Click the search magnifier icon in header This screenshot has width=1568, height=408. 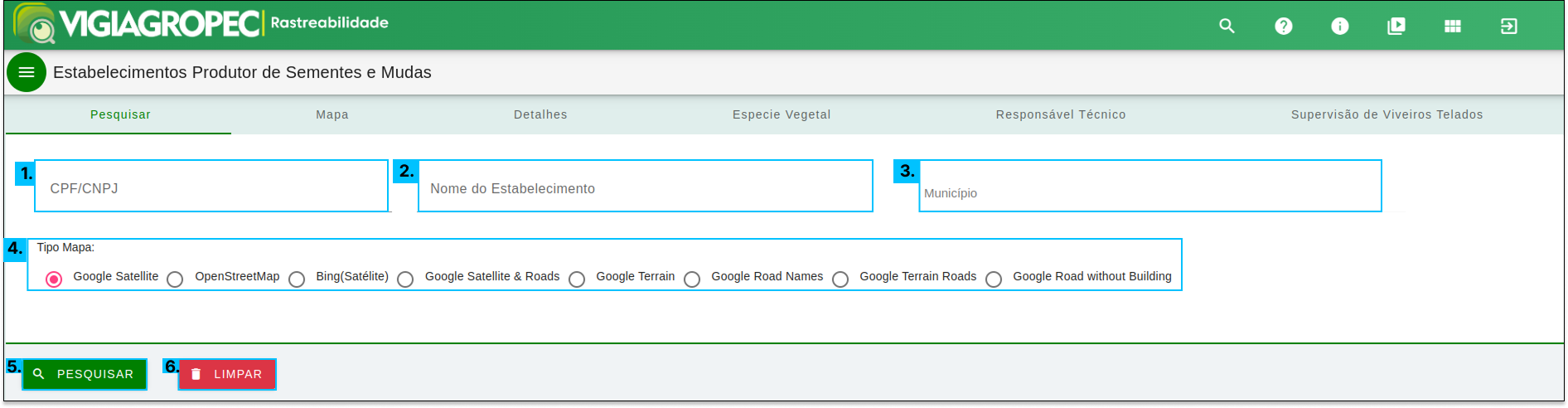pos(1227,26)
